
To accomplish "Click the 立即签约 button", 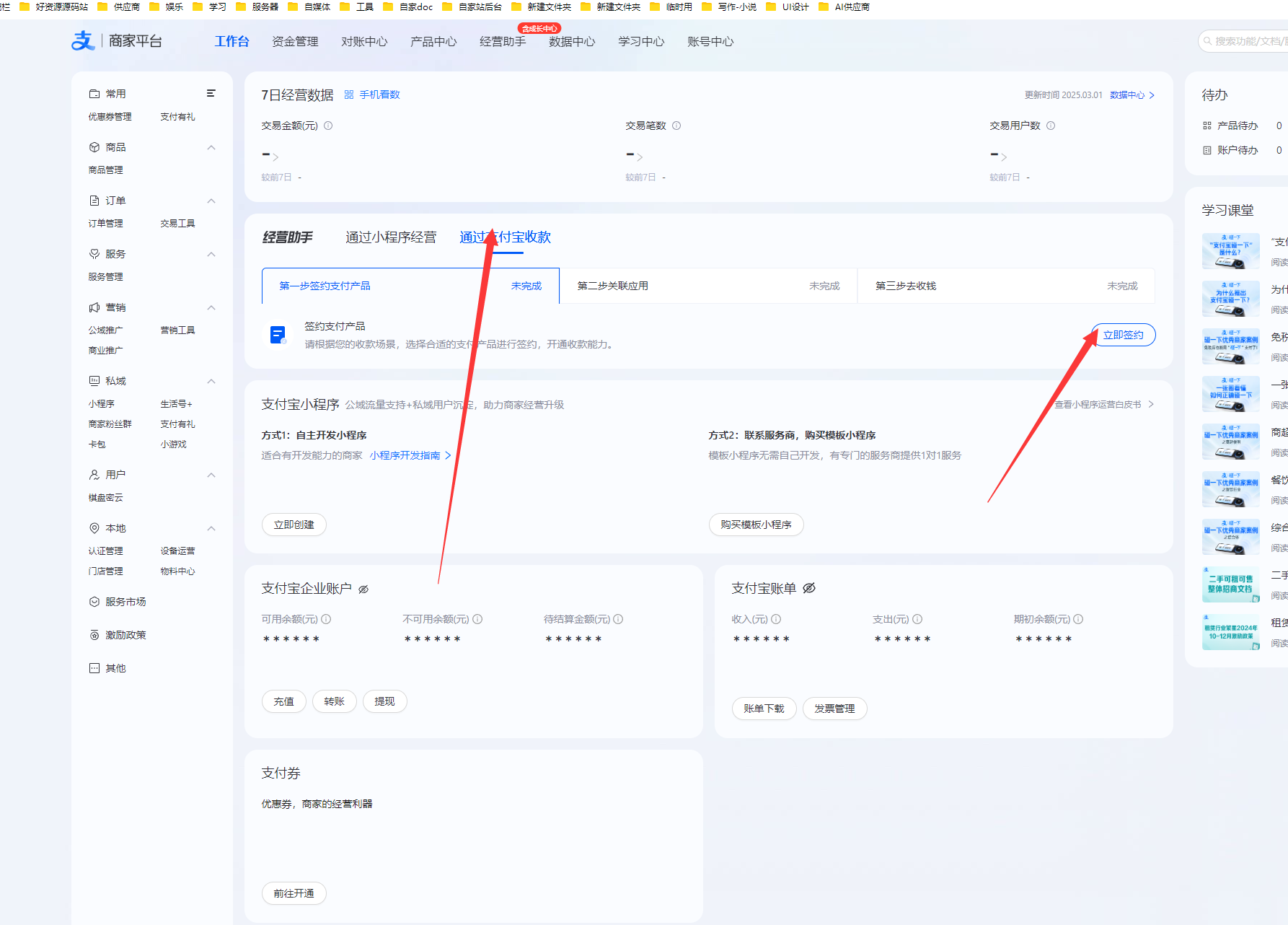I will coord(1123,335).
